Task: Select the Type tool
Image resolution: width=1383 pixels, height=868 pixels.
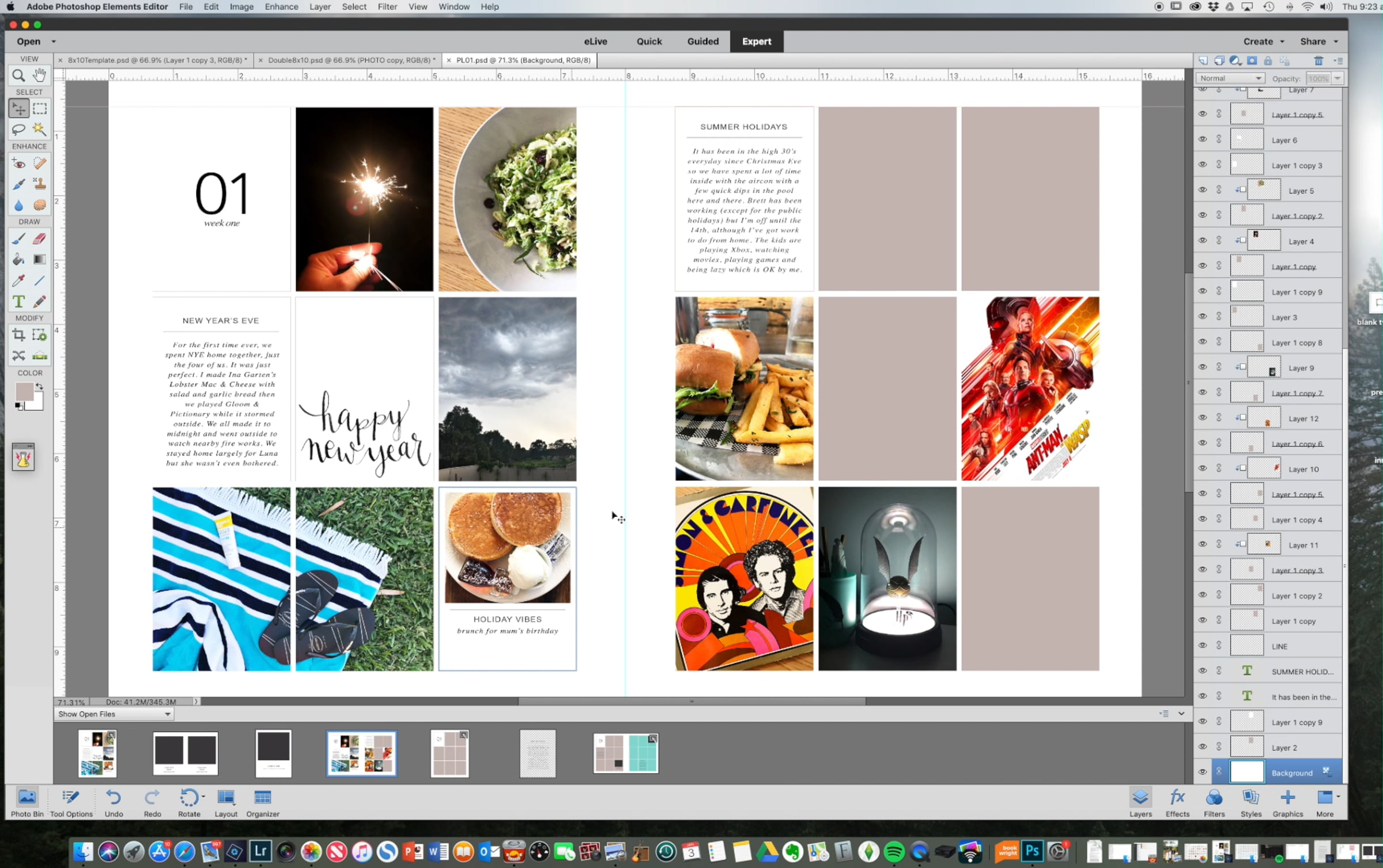Action: pyautogui.click(x=18, y=301)
